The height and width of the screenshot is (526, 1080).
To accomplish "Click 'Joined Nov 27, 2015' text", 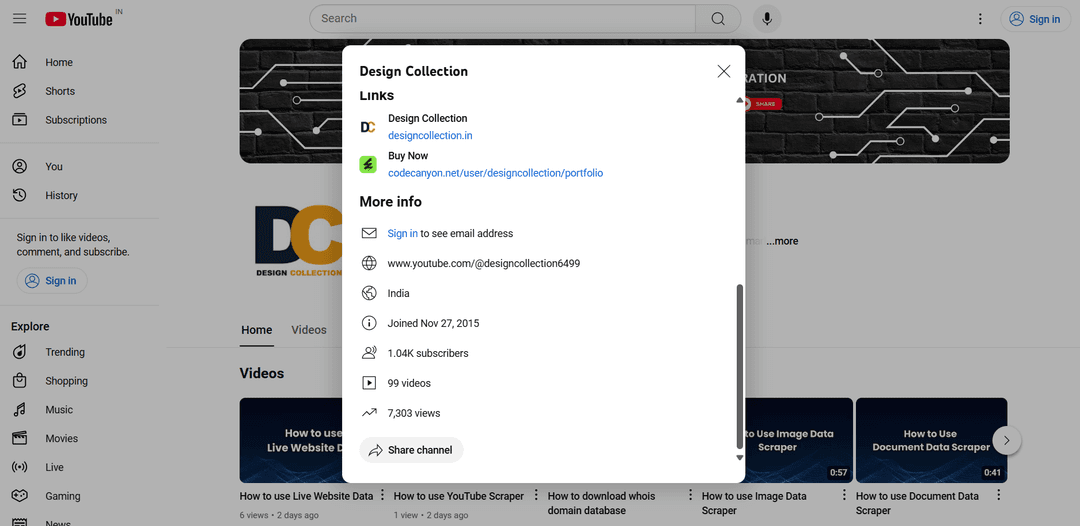I will click(433, 323).
